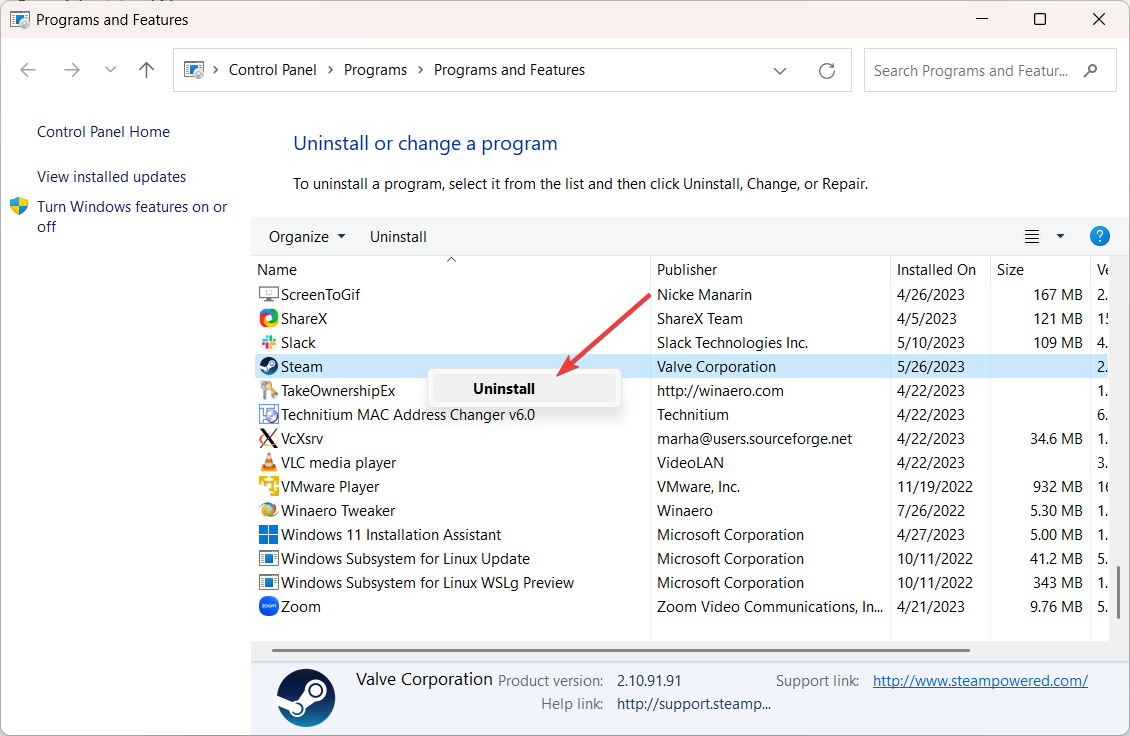Click the VLC media player cone icon
The image size is (1130, 736).
[x=268, y=462]
